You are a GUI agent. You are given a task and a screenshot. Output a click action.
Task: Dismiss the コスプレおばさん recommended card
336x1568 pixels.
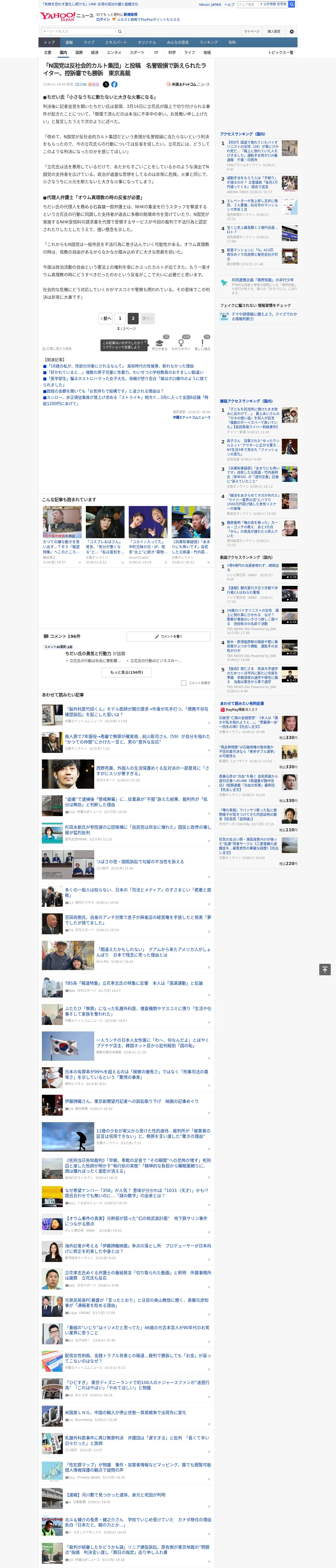pos(122,562)
